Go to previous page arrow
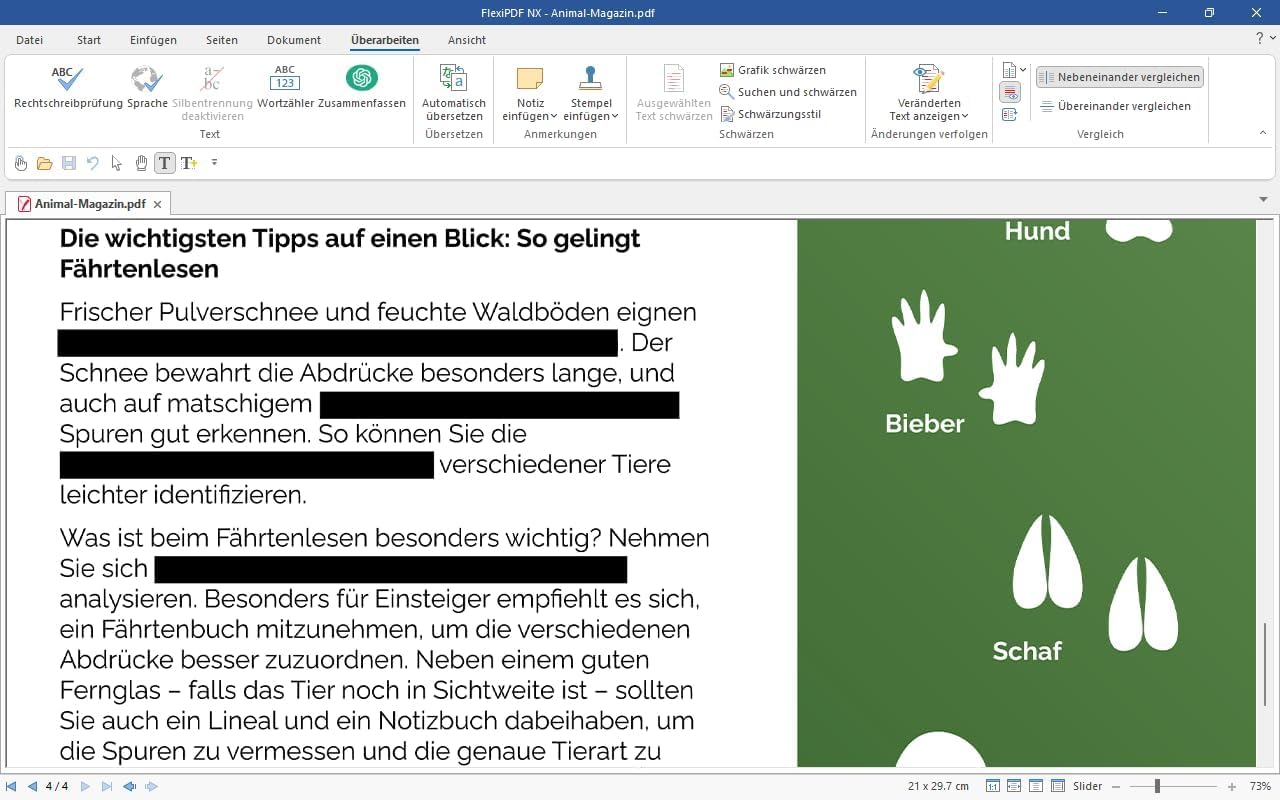The image size is (1280, 800). tap(32, 787)
